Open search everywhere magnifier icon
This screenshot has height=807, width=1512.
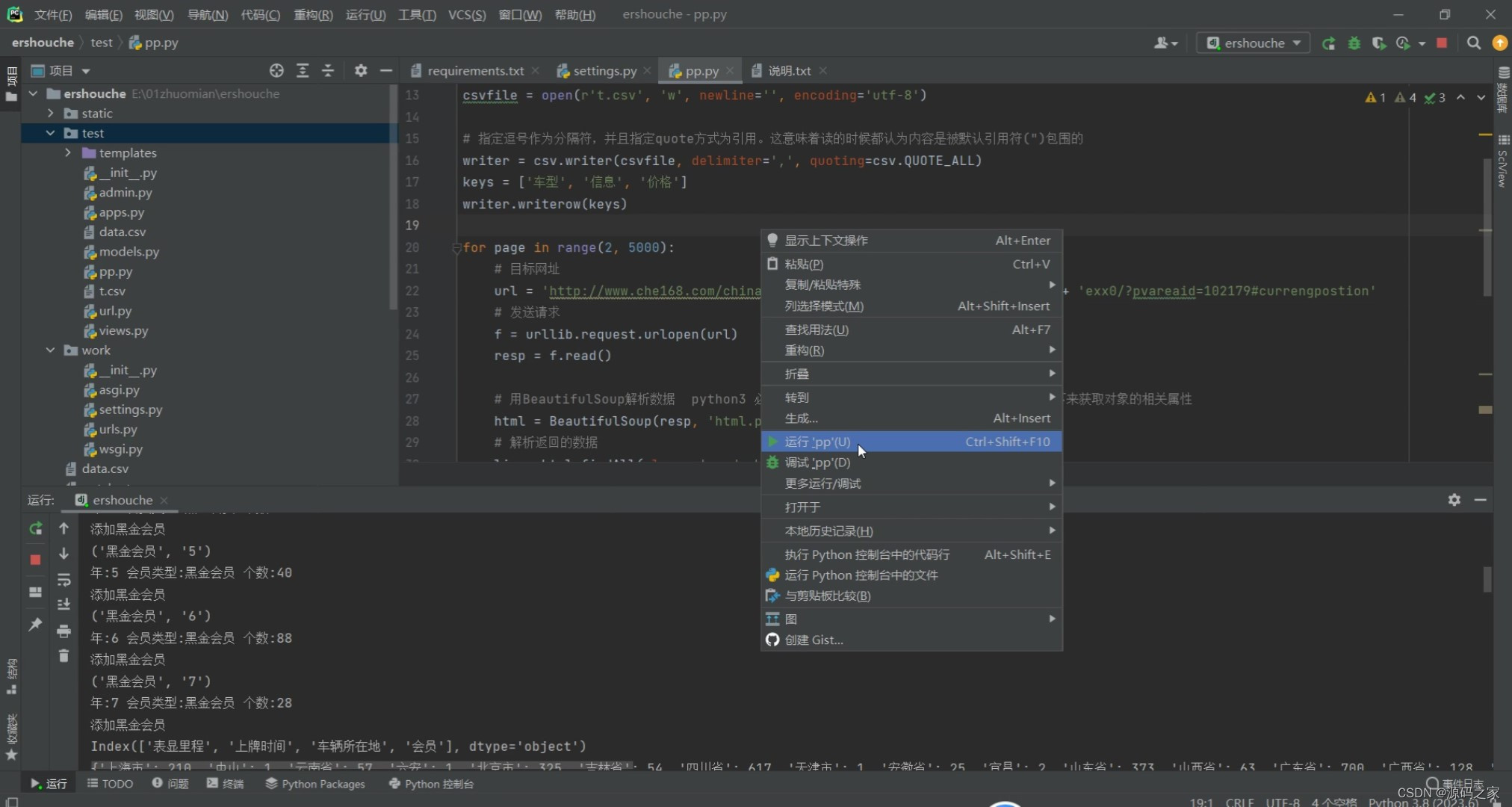tap(1473, 43)
